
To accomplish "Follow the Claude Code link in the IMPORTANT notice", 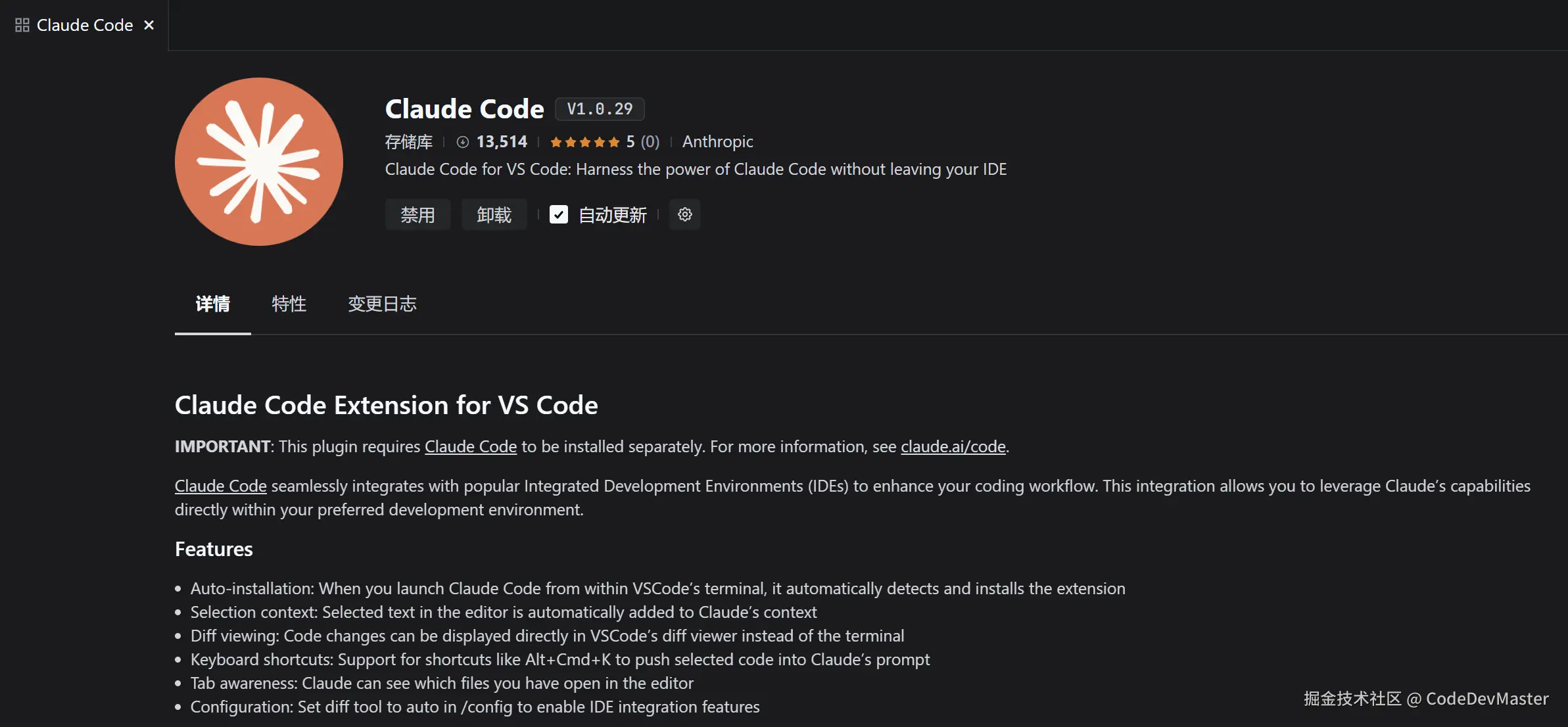I will click(470, 447).
